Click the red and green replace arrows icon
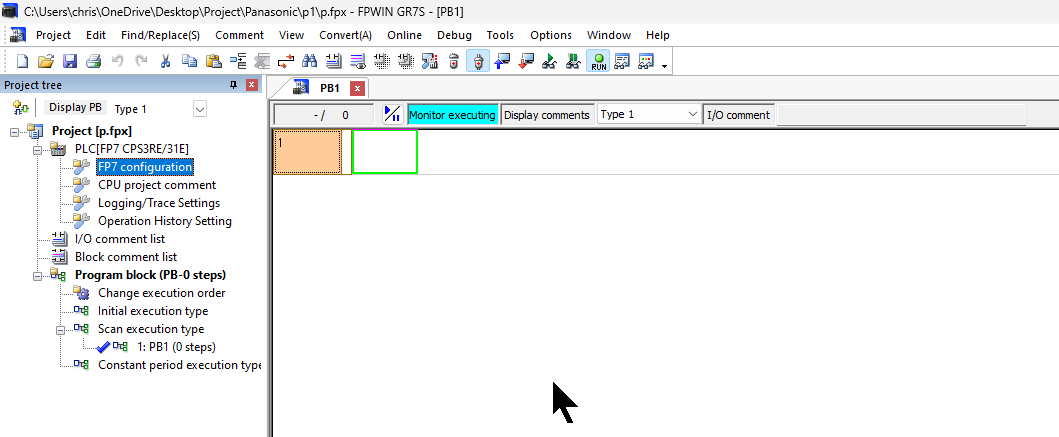The width and height of the screenshot is (1059, 437). (286, 61)
